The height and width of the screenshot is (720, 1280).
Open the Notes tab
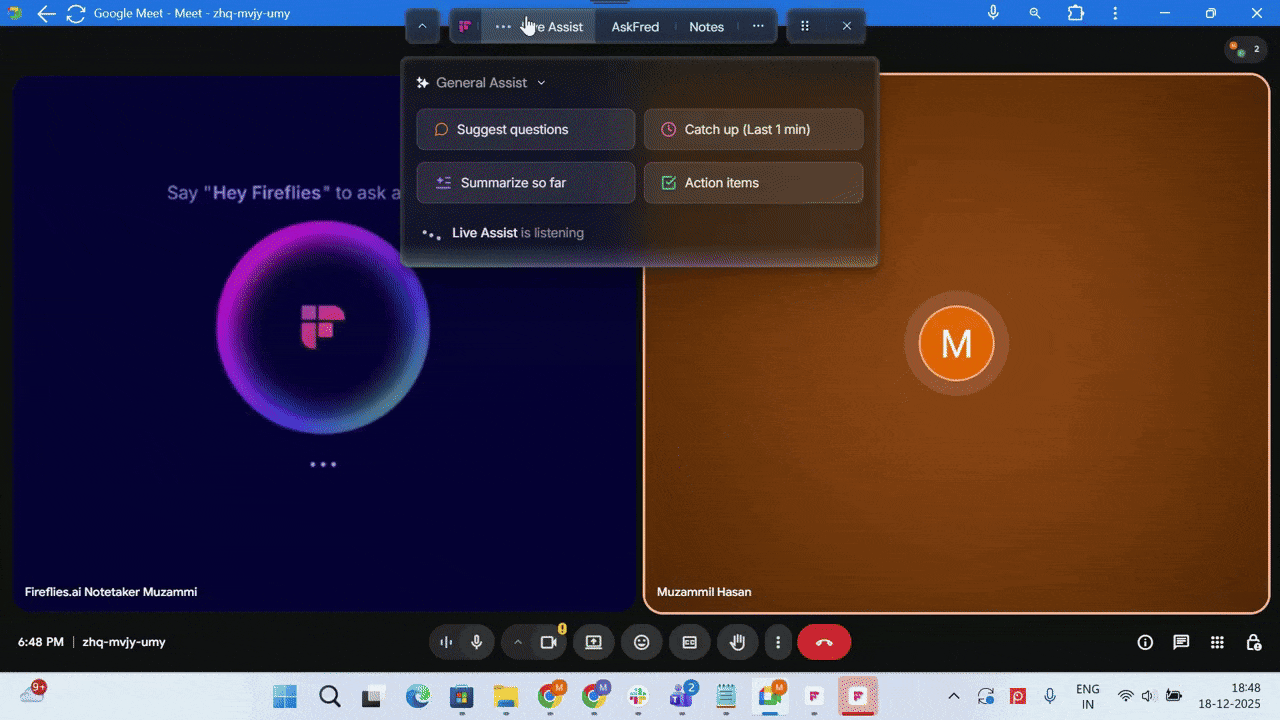pos(706,26)
